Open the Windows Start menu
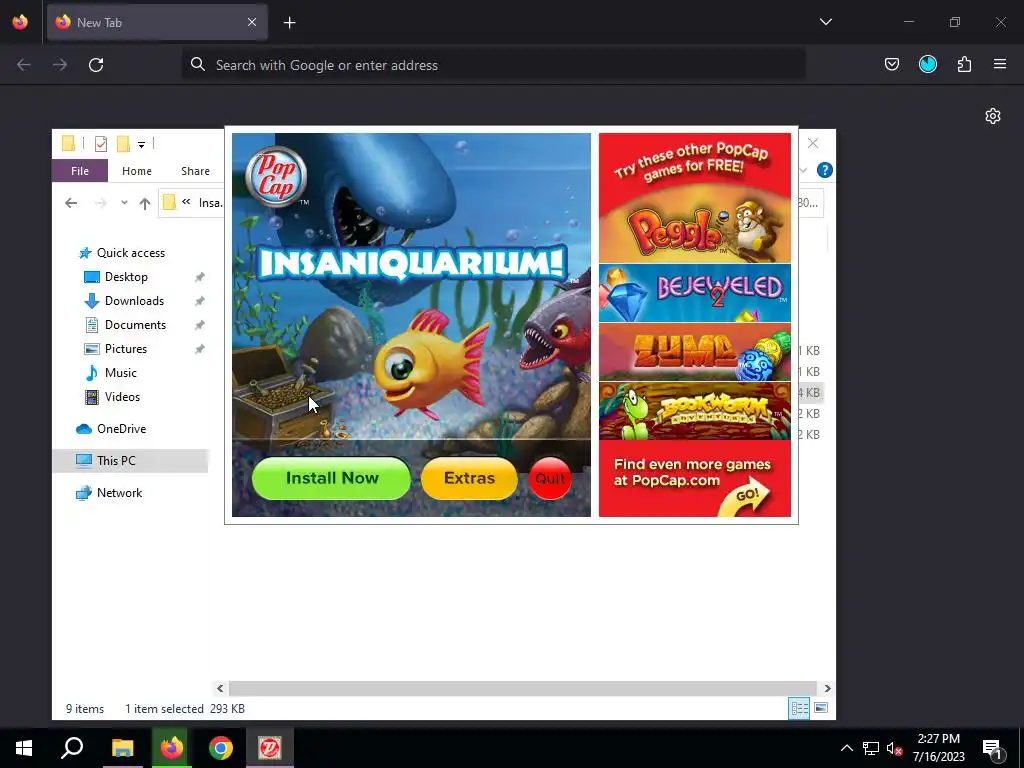 tap(24, 748)
